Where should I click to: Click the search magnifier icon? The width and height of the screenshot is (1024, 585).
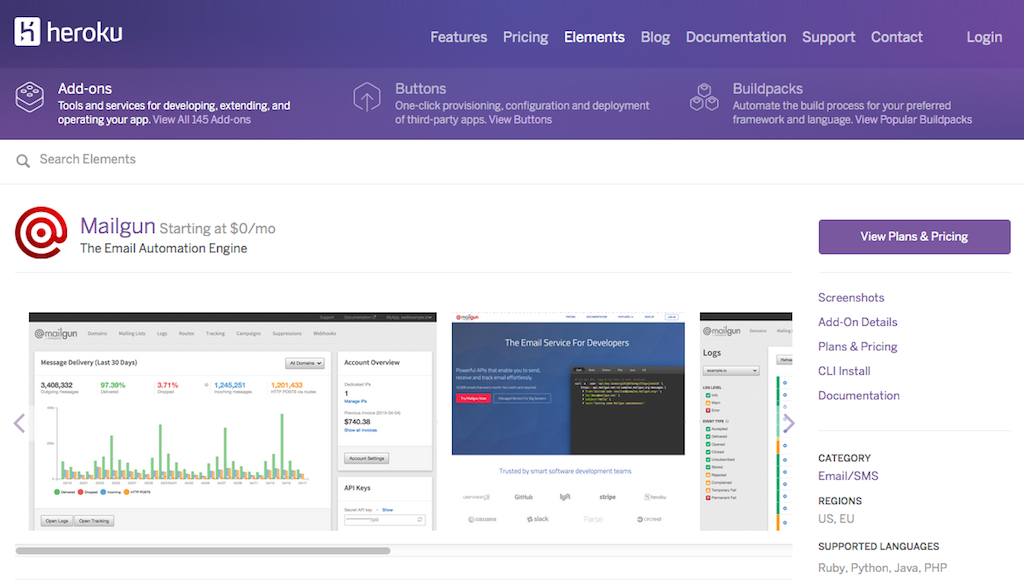pos(23,161)
